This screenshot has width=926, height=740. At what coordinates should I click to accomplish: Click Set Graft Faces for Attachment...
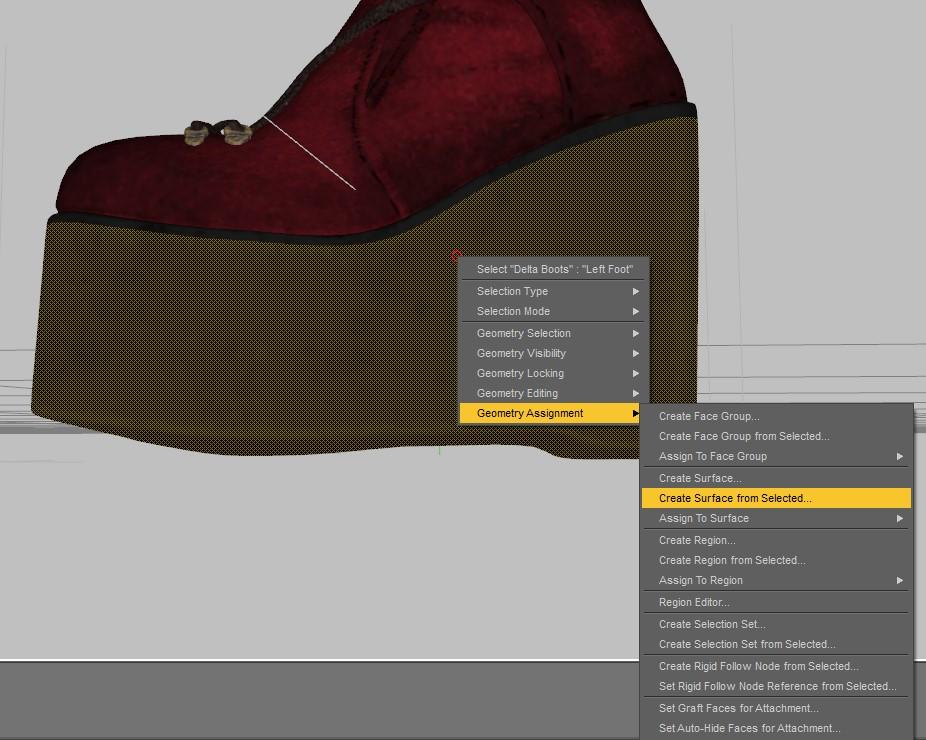(738, 708)
